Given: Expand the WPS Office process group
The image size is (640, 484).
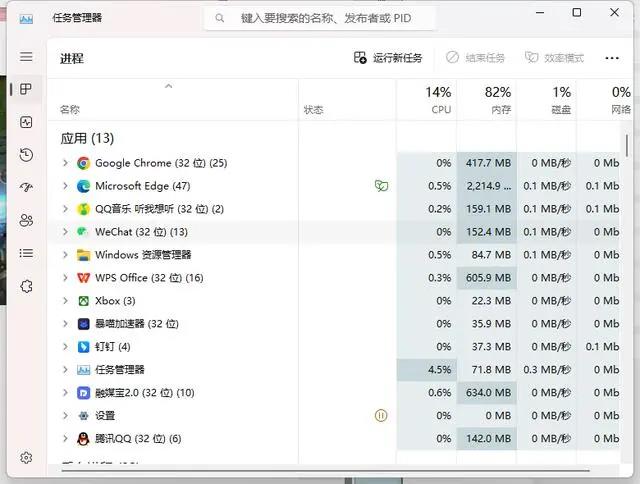Looking at the screenshot, I should pyautogui.click(x=65, y=278).
